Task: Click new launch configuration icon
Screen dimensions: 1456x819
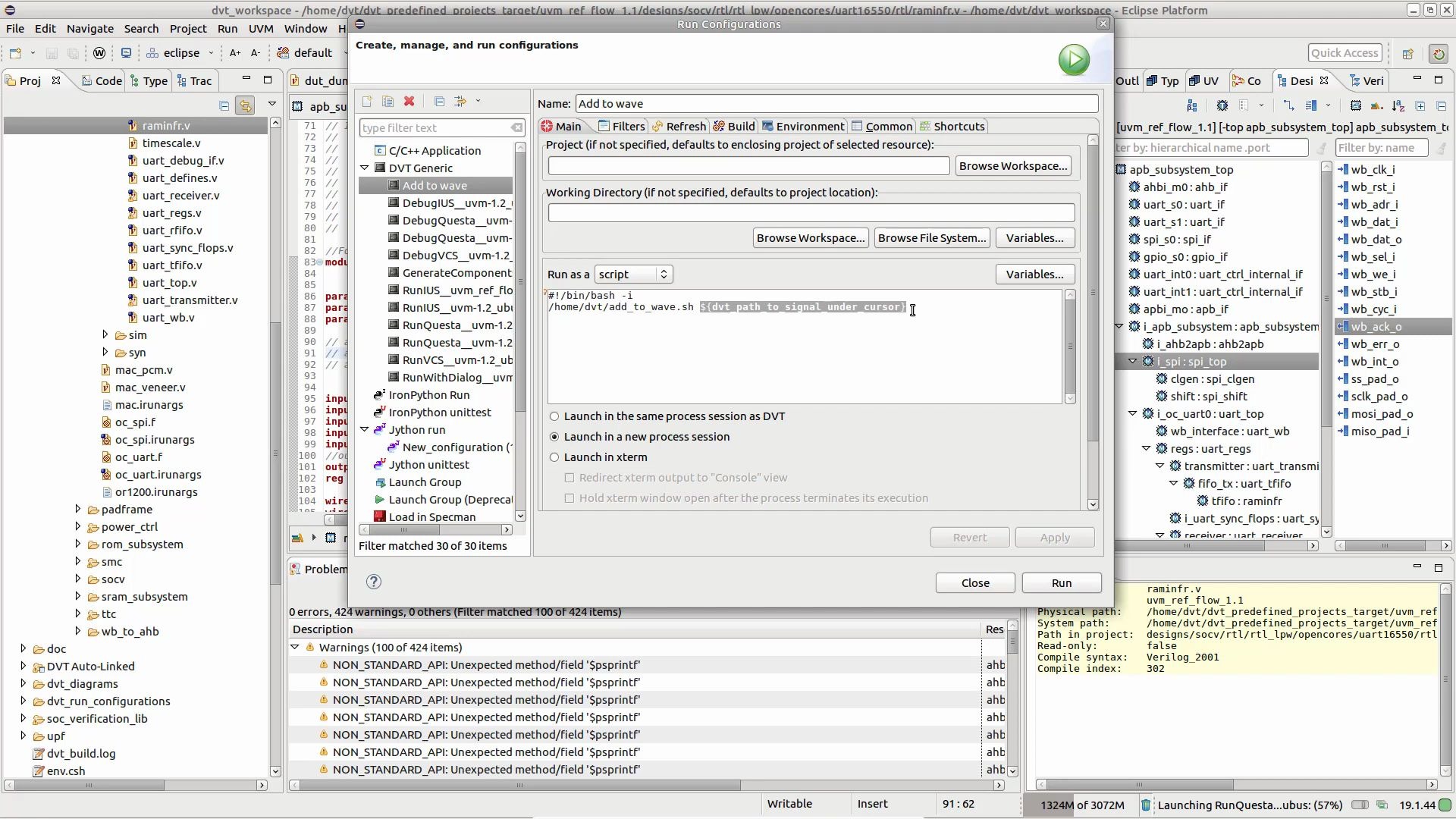Action: pyautogui.click(x=367, y=101)
